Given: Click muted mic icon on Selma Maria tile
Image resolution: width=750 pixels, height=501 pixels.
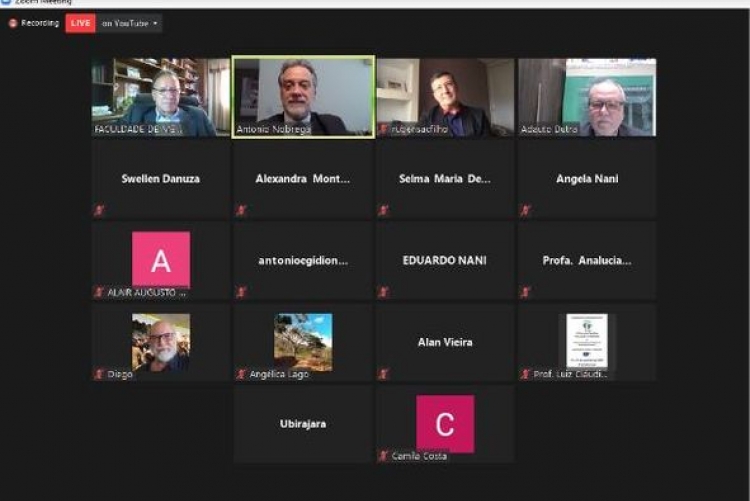Looking at the screenshot, I should tap(383, 210).
